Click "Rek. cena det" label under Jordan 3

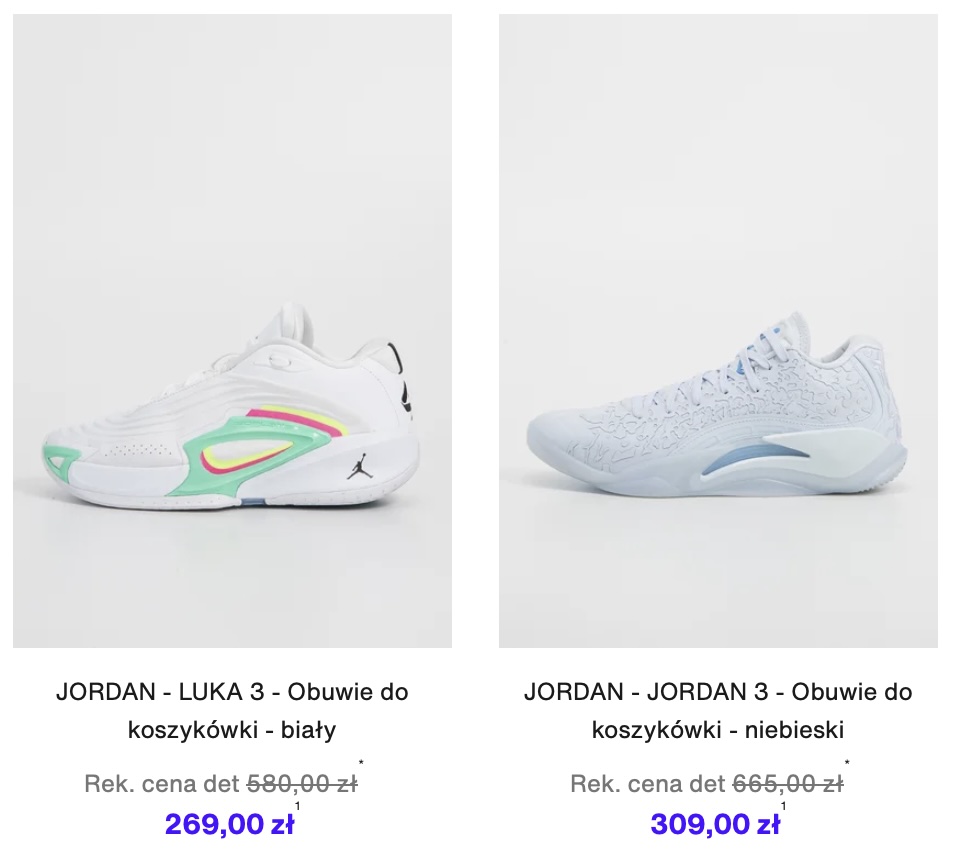pyautogui.click(x=648, y=784)
